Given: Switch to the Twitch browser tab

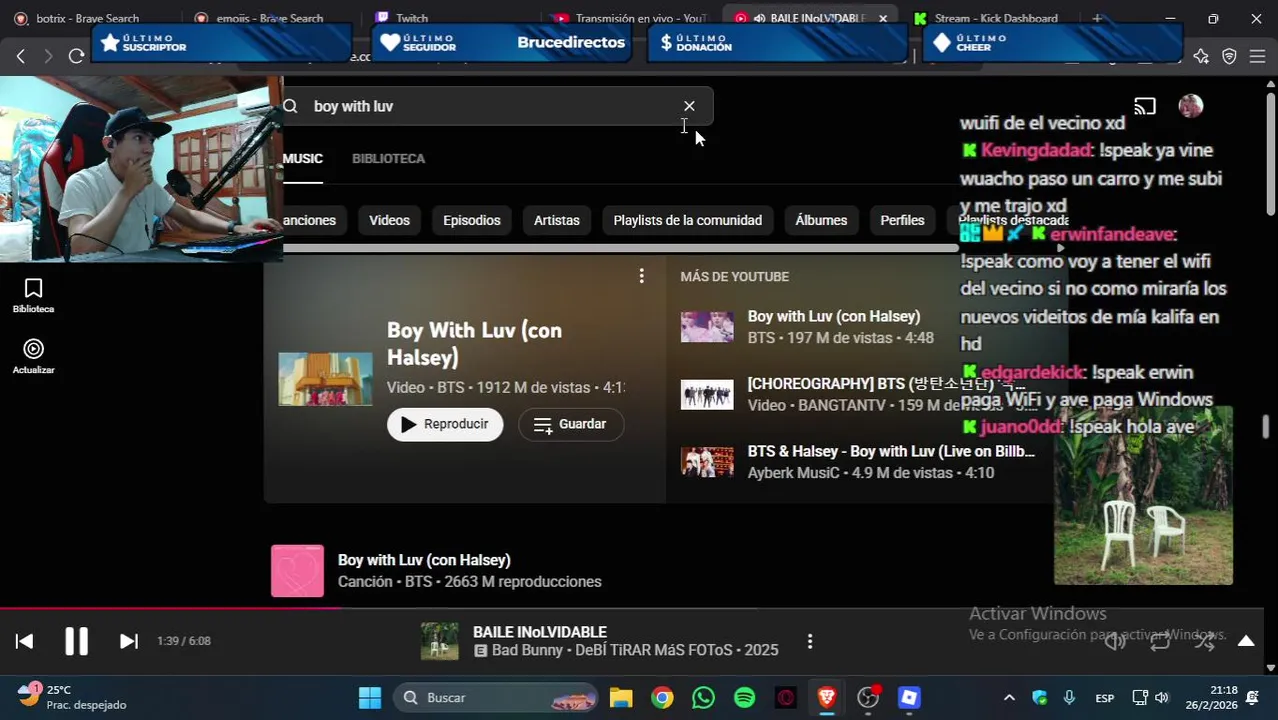Looking at the screenshot, I should point(412,18).
